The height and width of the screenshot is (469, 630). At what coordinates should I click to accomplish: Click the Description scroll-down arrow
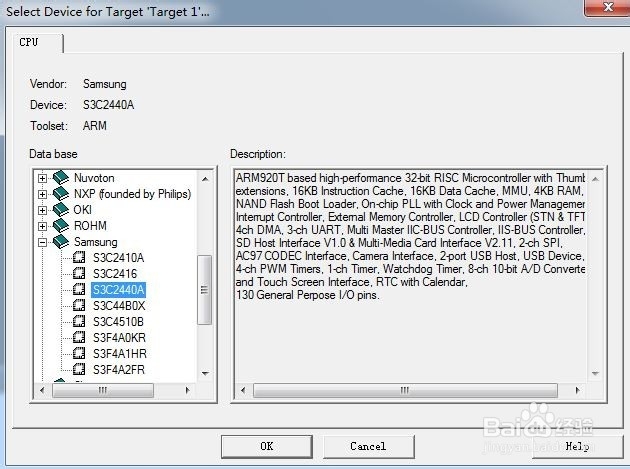[x=595, y=373]
